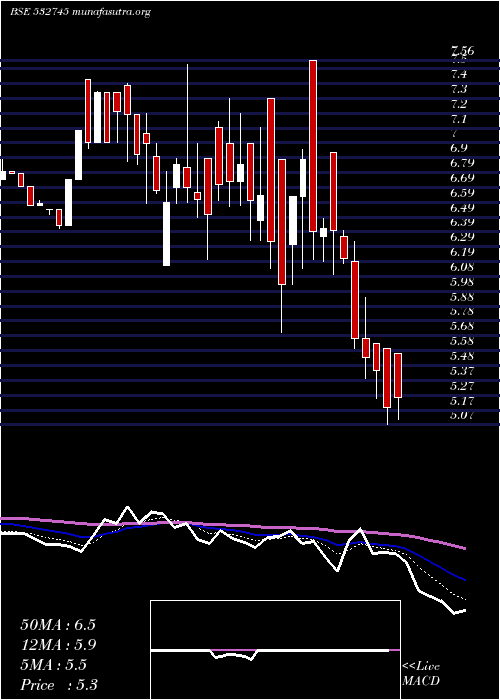Viewport: 500px width, 700px height.
Task: Click the <<Live label
Action: coord(421,667)
